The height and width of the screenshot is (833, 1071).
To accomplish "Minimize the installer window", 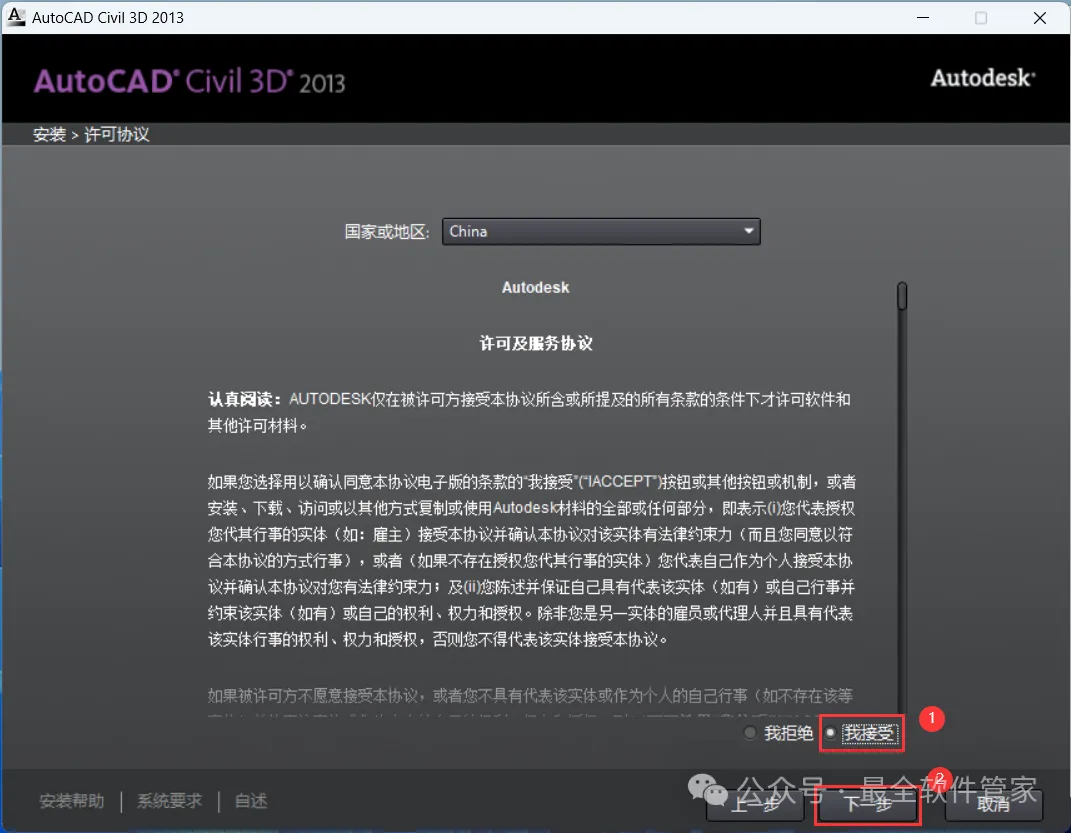I will point(923,18).
